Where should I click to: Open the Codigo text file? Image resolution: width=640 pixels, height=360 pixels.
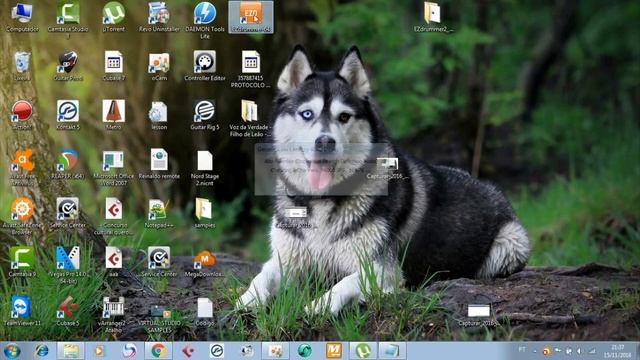pos(205,311)
